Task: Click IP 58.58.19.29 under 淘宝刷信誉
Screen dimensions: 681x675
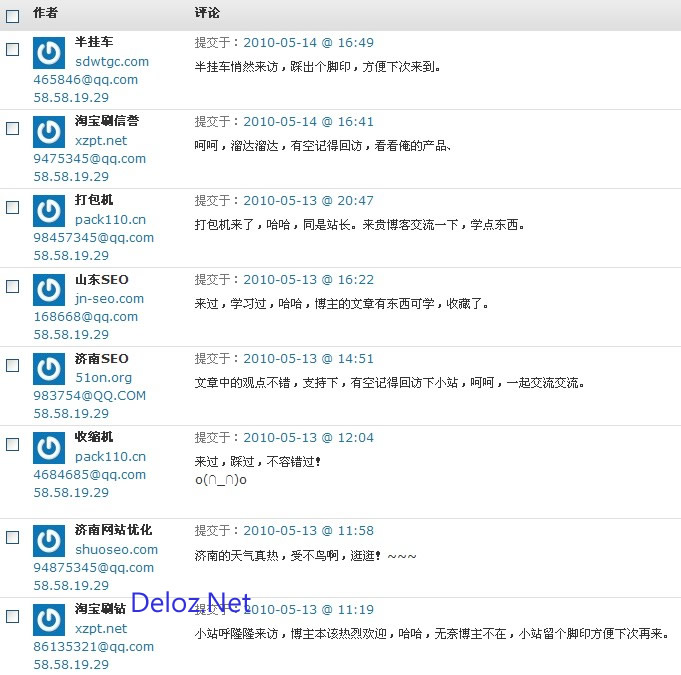Action: [x=71, y=177]
